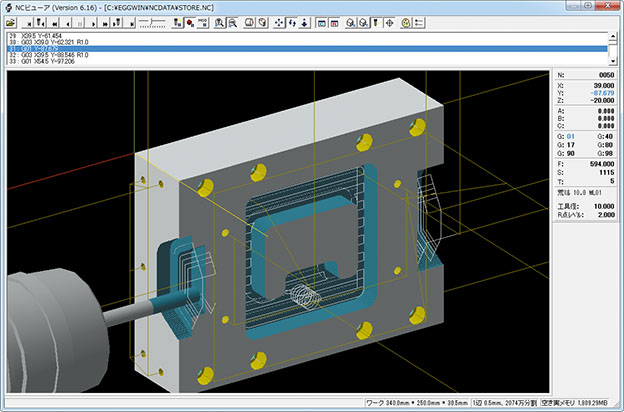This screenshot has height=412, width=624.
Task: Click the list options icon in toolbar
Action: 421,20
